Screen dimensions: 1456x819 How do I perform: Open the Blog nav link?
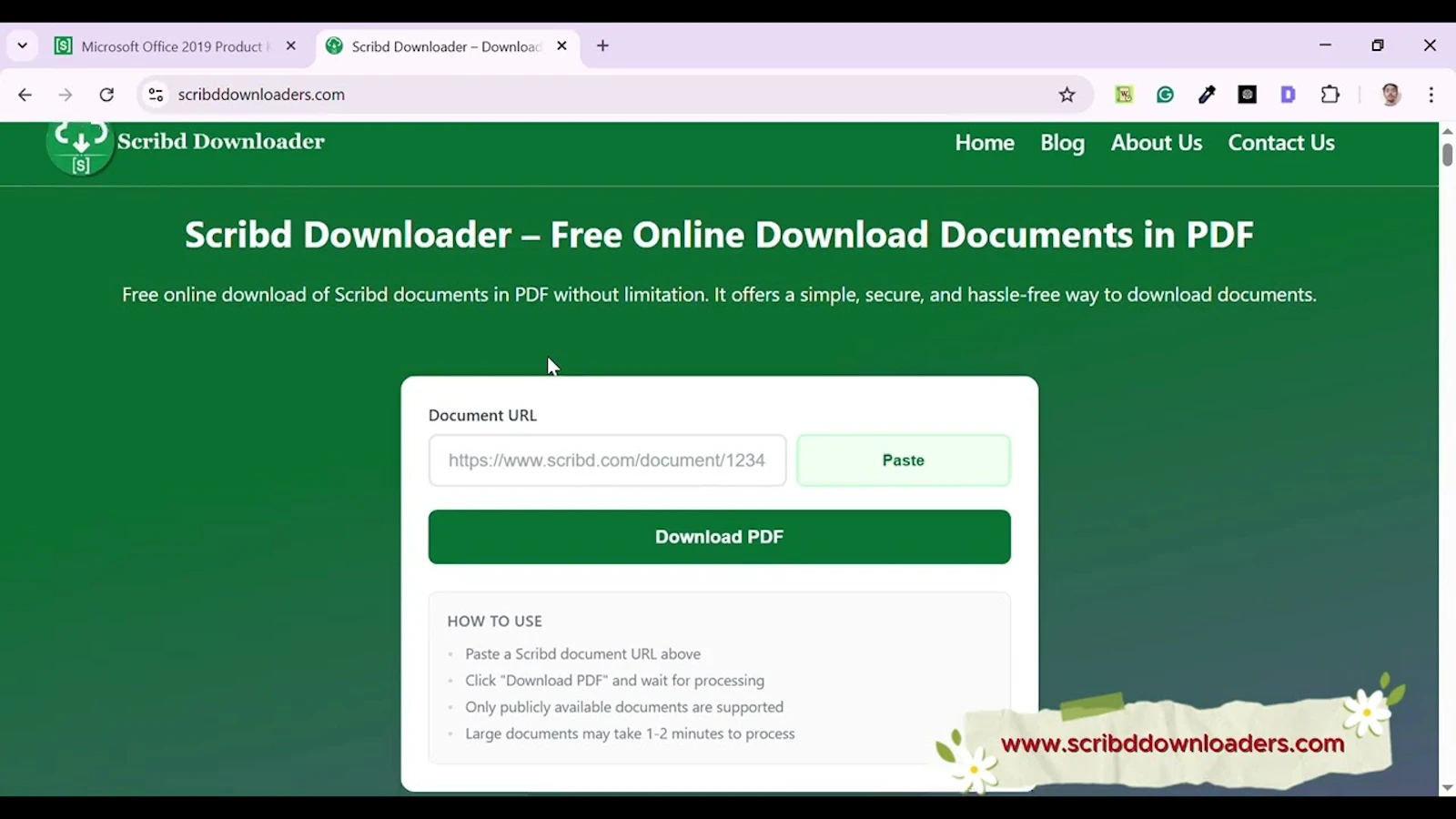pos(1062,143)
